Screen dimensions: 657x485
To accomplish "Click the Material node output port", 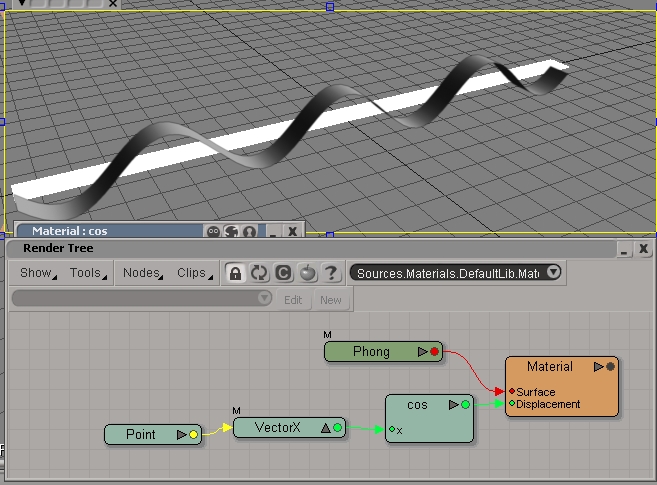I will pos(610,367).
